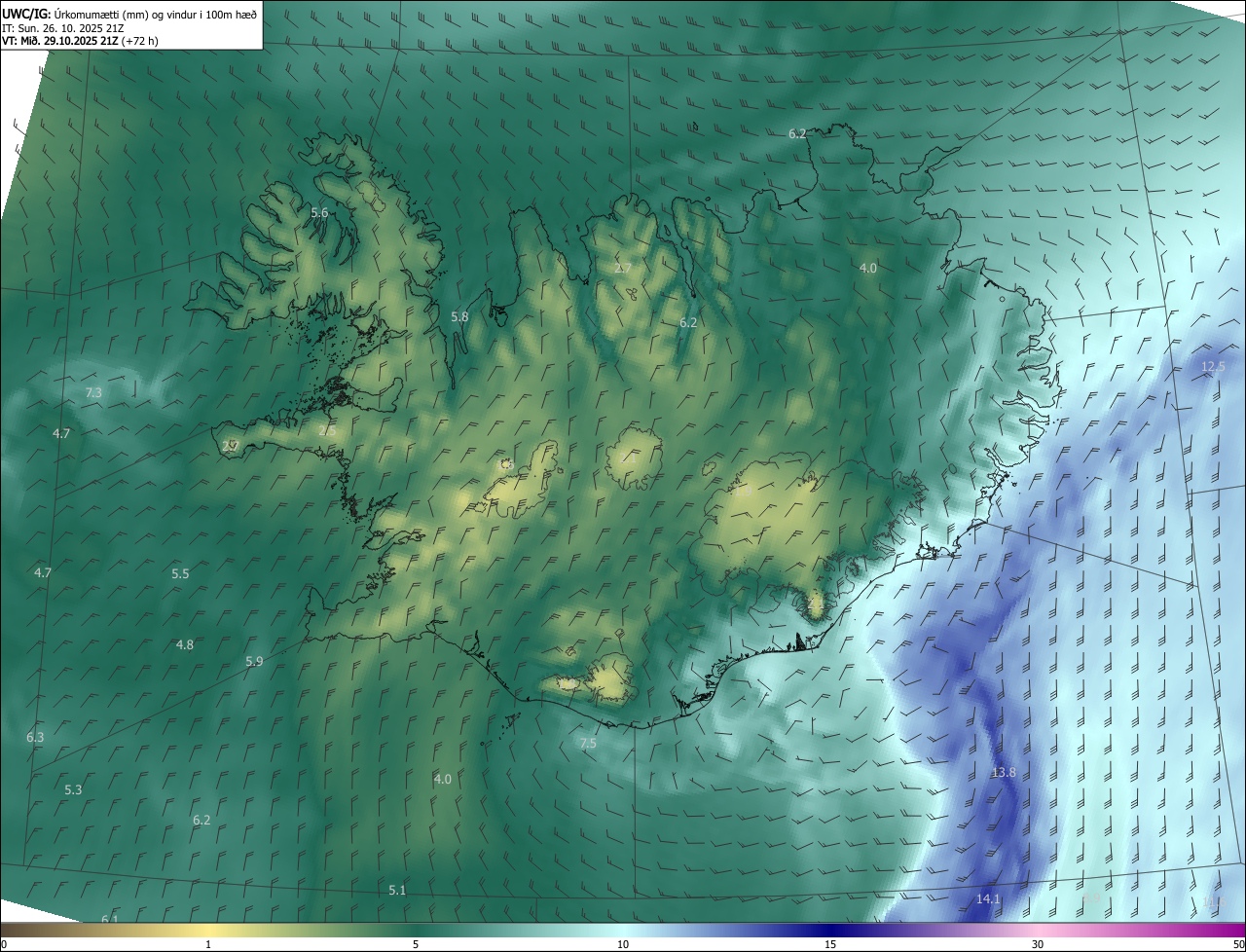
Task: Click the 5.3 value label
Action: (73, 789)
